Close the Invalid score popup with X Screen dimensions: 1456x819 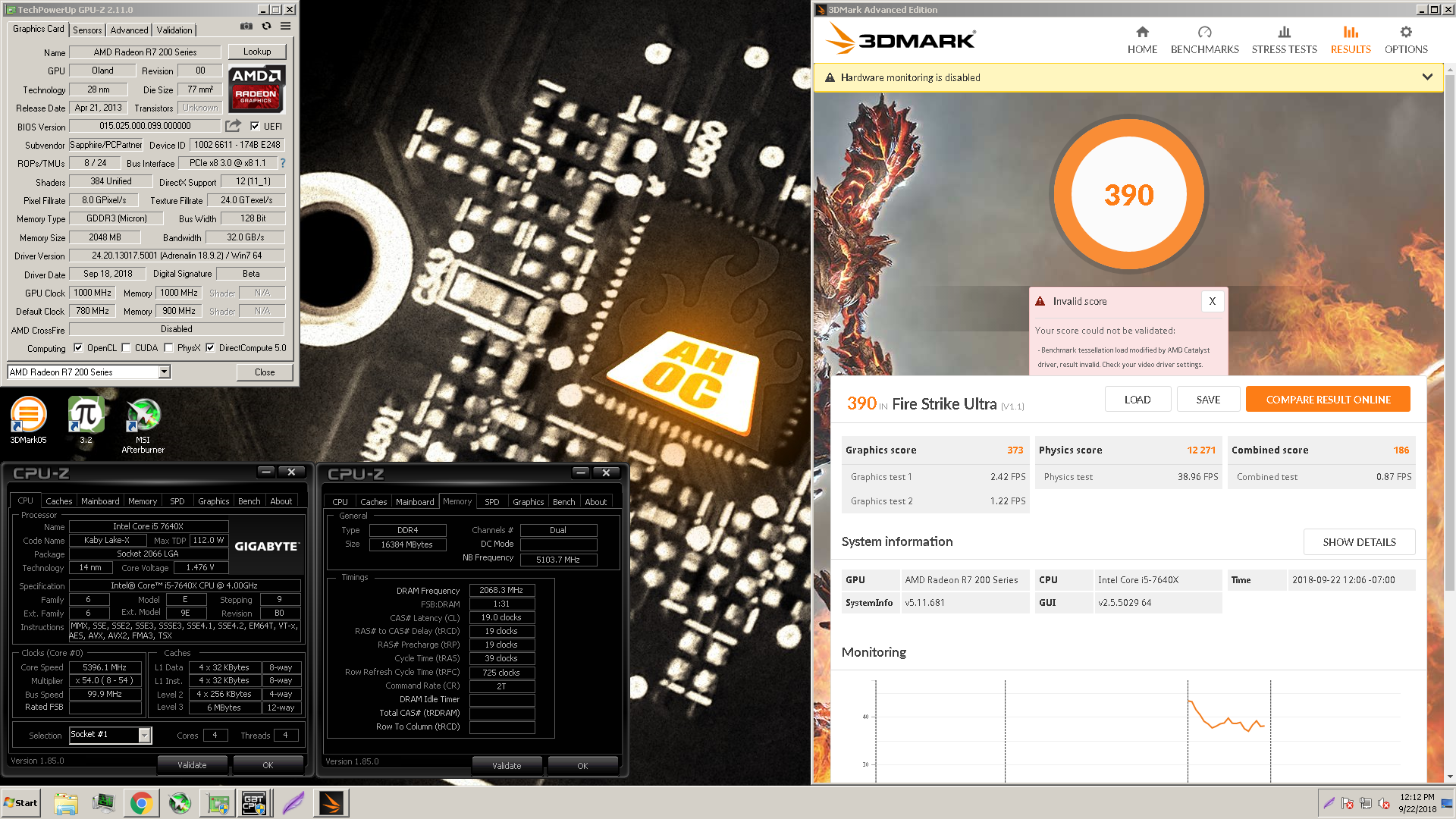[x=1212, y=301]
